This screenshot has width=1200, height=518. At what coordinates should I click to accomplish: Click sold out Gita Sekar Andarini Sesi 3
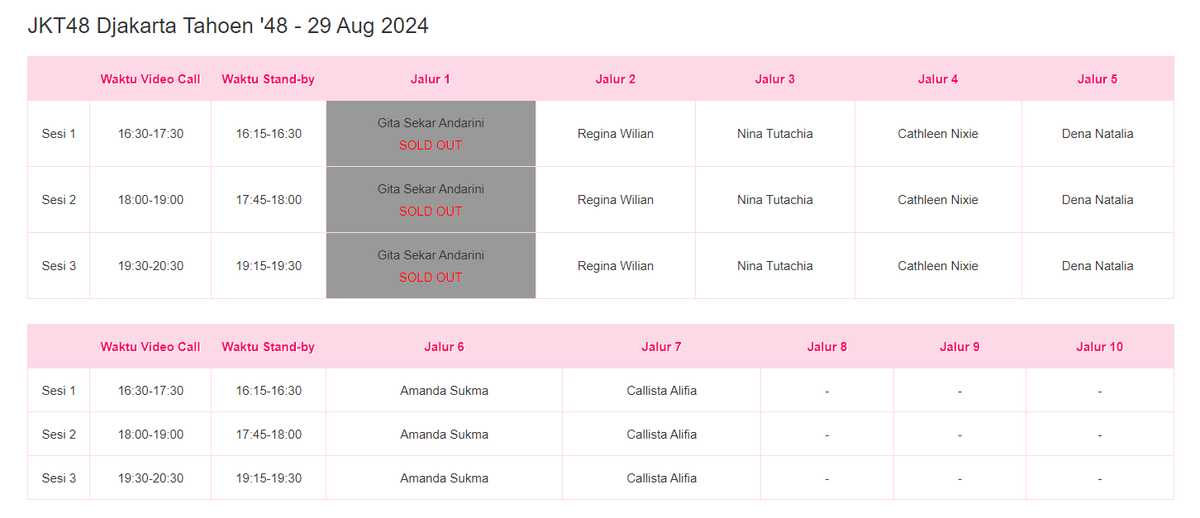[x=431, y=266]
